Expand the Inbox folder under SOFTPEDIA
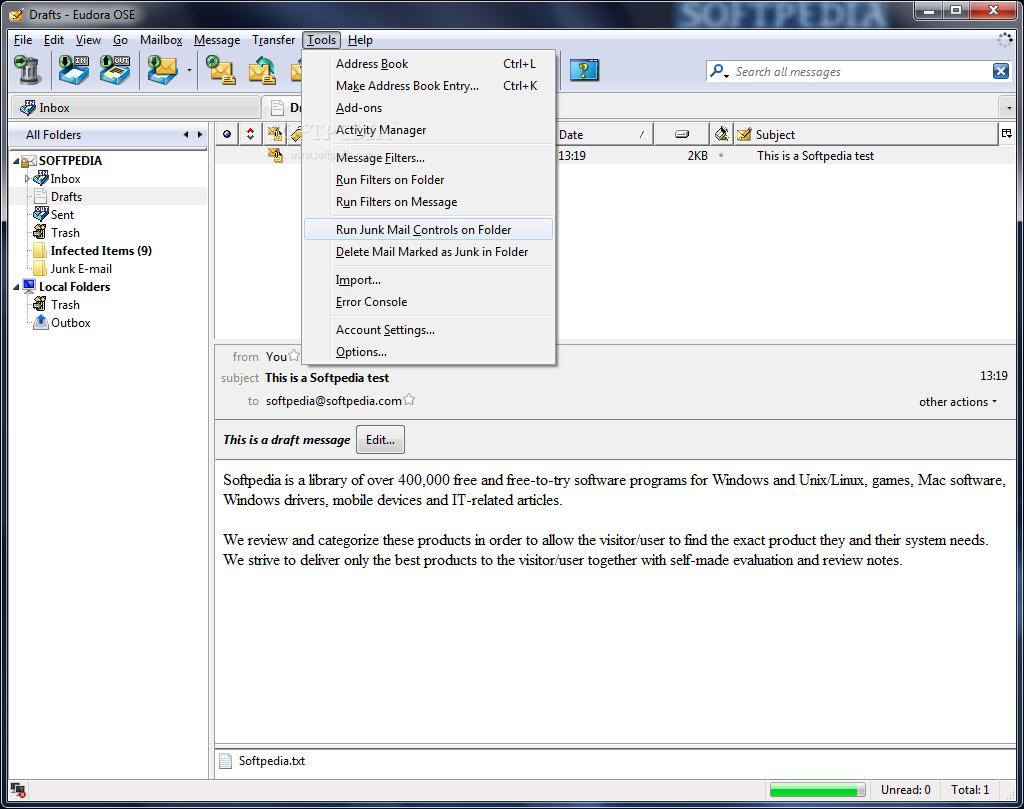The image size is (1024, 809). 27,178
